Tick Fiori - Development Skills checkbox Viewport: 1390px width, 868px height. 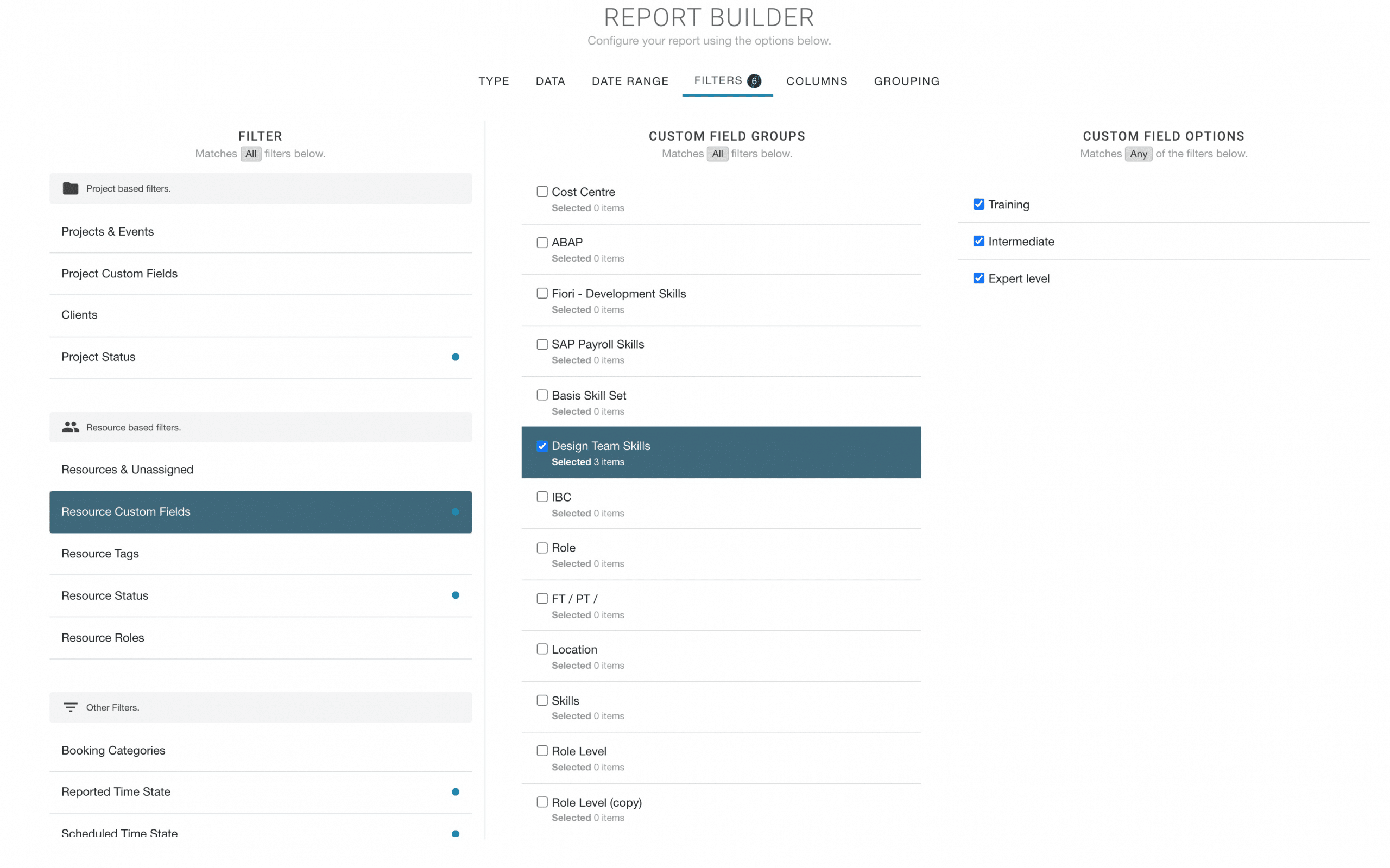542,293
